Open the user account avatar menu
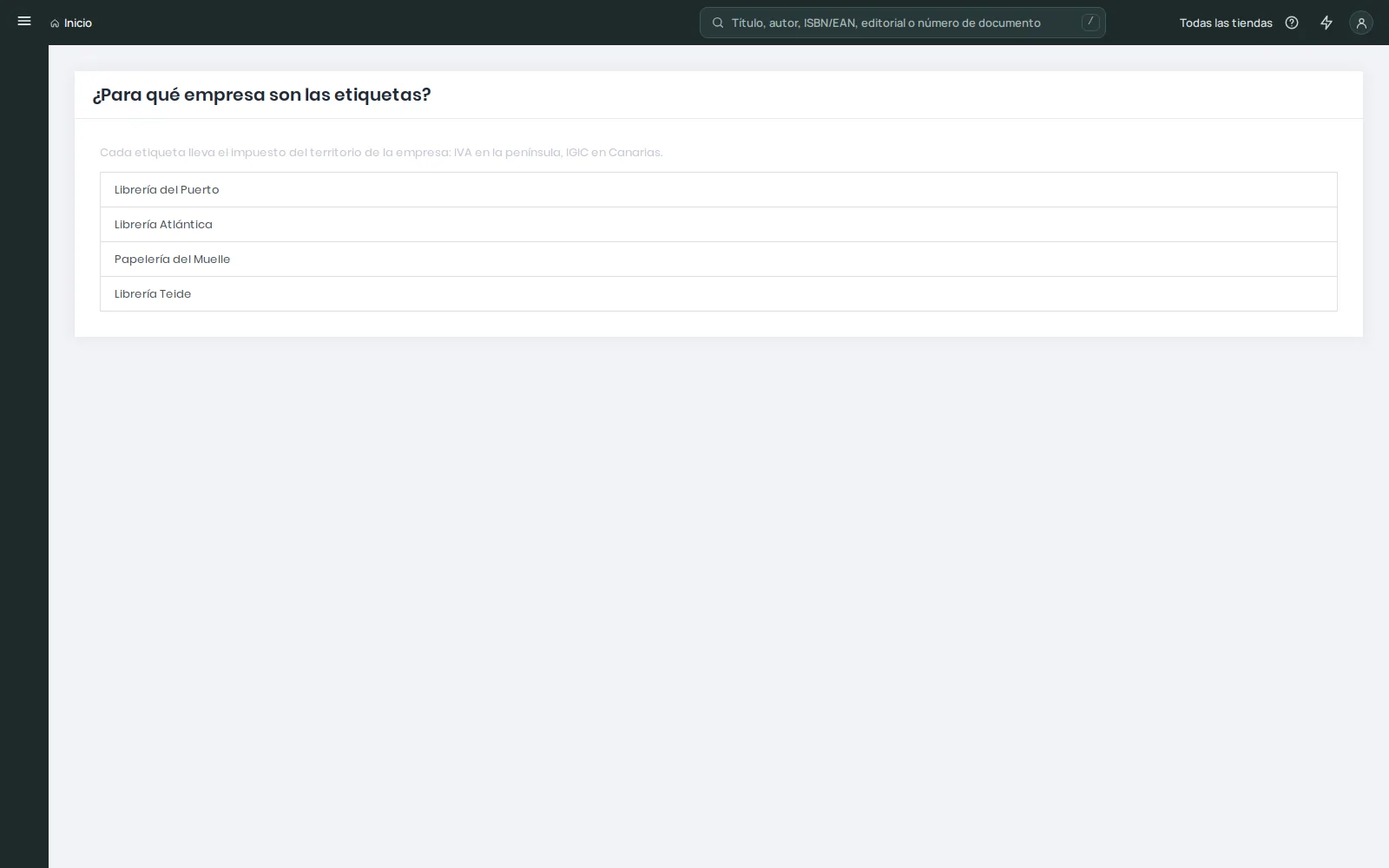This screenshot has width=1389, height=868. pos(1361,23)
